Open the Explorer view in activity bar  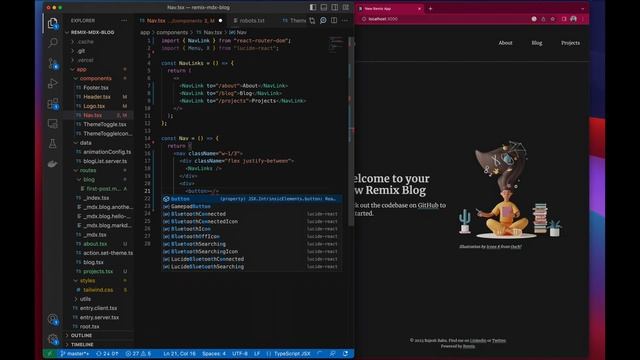pyautogui.click(x=53, y=24)
